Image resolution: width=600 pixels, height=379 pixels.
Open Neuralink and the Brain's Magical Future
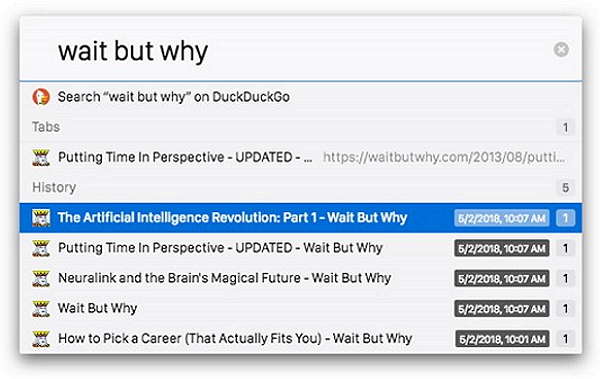[x=301, y=278]
